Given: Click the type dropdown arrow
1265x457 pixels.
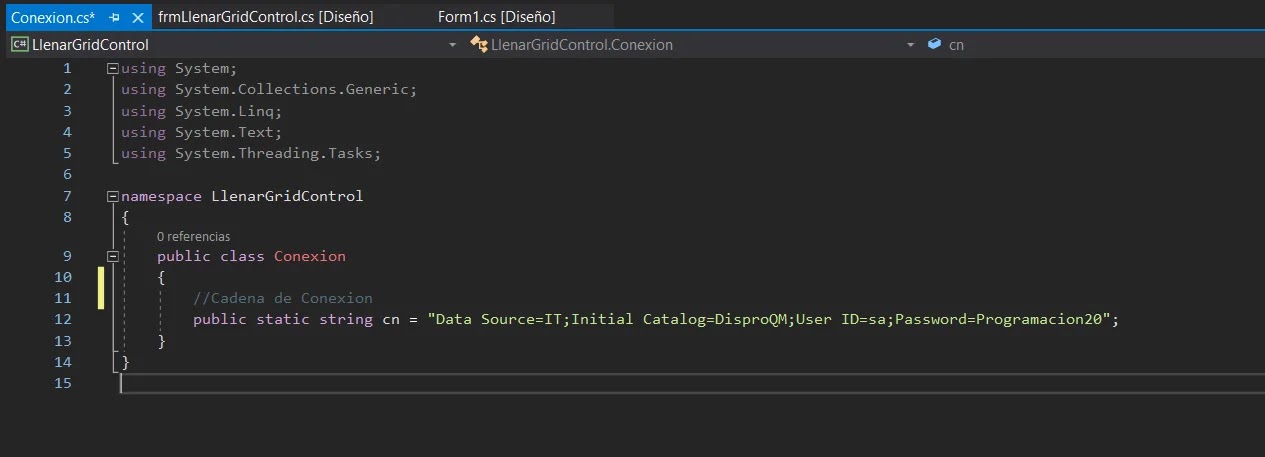Looking at the screenshot, I should [910, 45].
